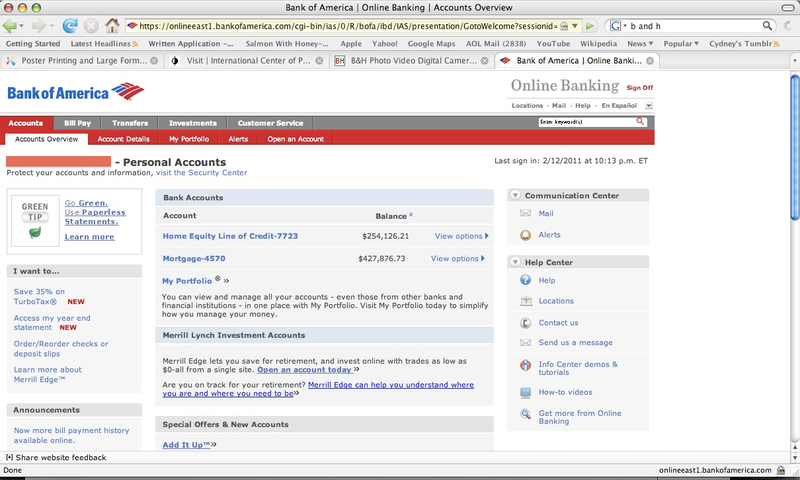Expand View options for Mortgage-4570
Viewport: 800px width, 480px height.
pyautogui.click(x=458, y=259)
